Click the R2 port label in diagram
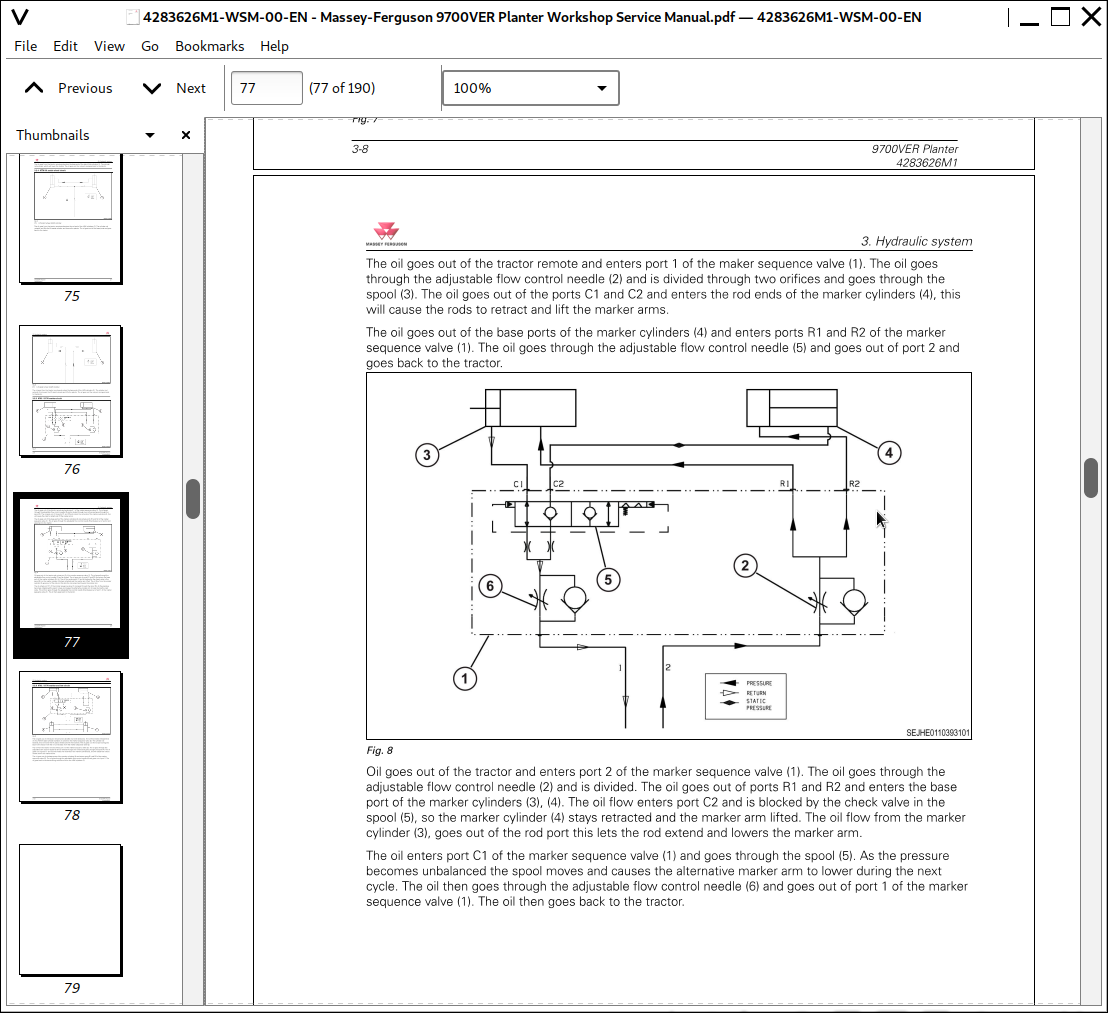This screenshot has width=1108, height=1013. pos(854,484)
